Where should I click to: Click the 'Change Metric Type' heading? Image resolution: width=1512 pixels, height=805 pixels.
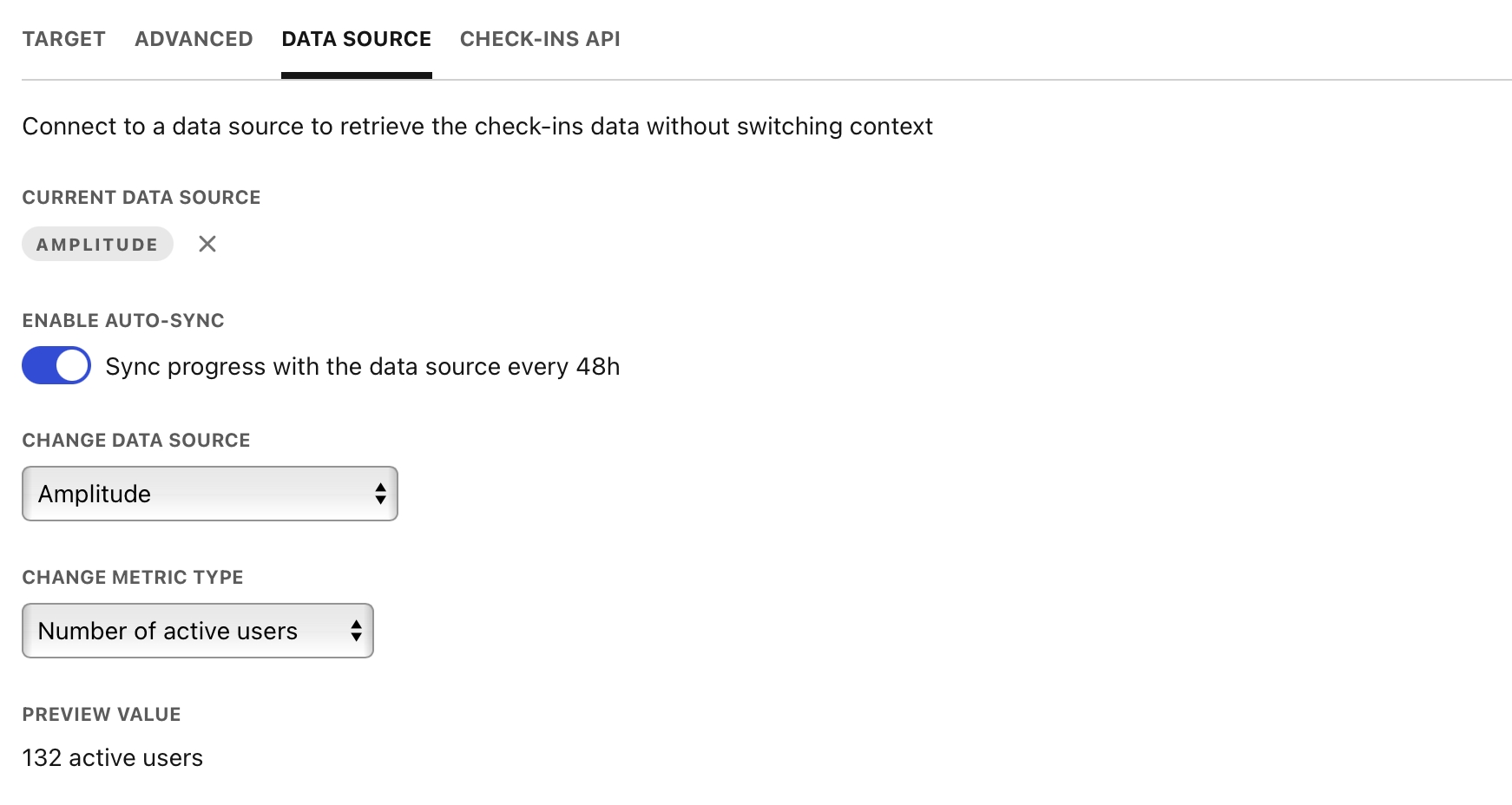click(x=133, y=578)
